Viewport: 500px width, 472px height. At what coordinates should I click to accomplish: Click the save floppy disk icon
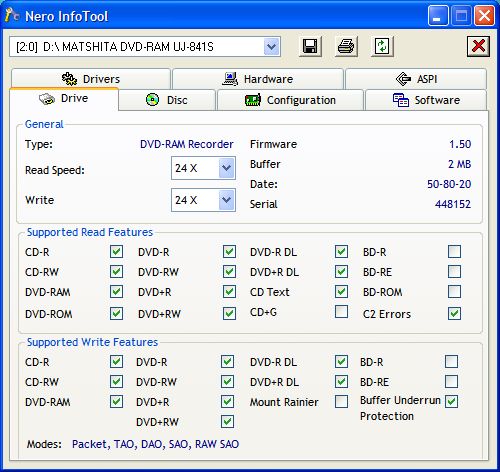tap(310, 46)
